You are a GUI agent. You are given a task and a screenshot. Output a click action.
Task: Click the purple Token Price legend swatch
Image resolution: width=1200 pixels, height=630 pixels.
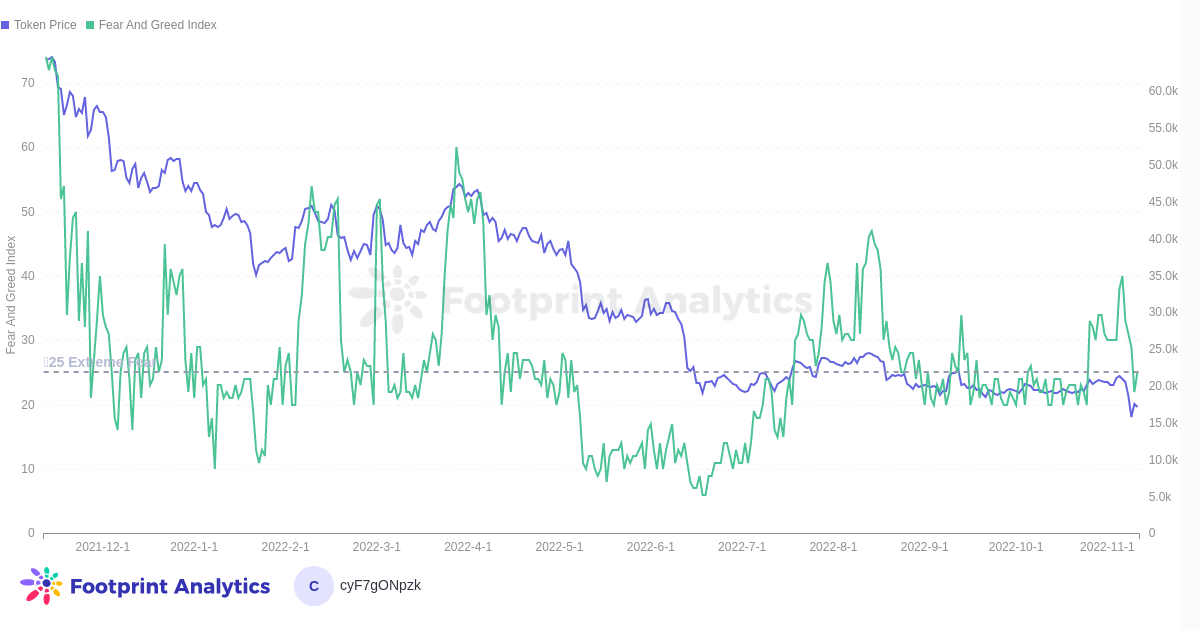(x=5, y=25)
